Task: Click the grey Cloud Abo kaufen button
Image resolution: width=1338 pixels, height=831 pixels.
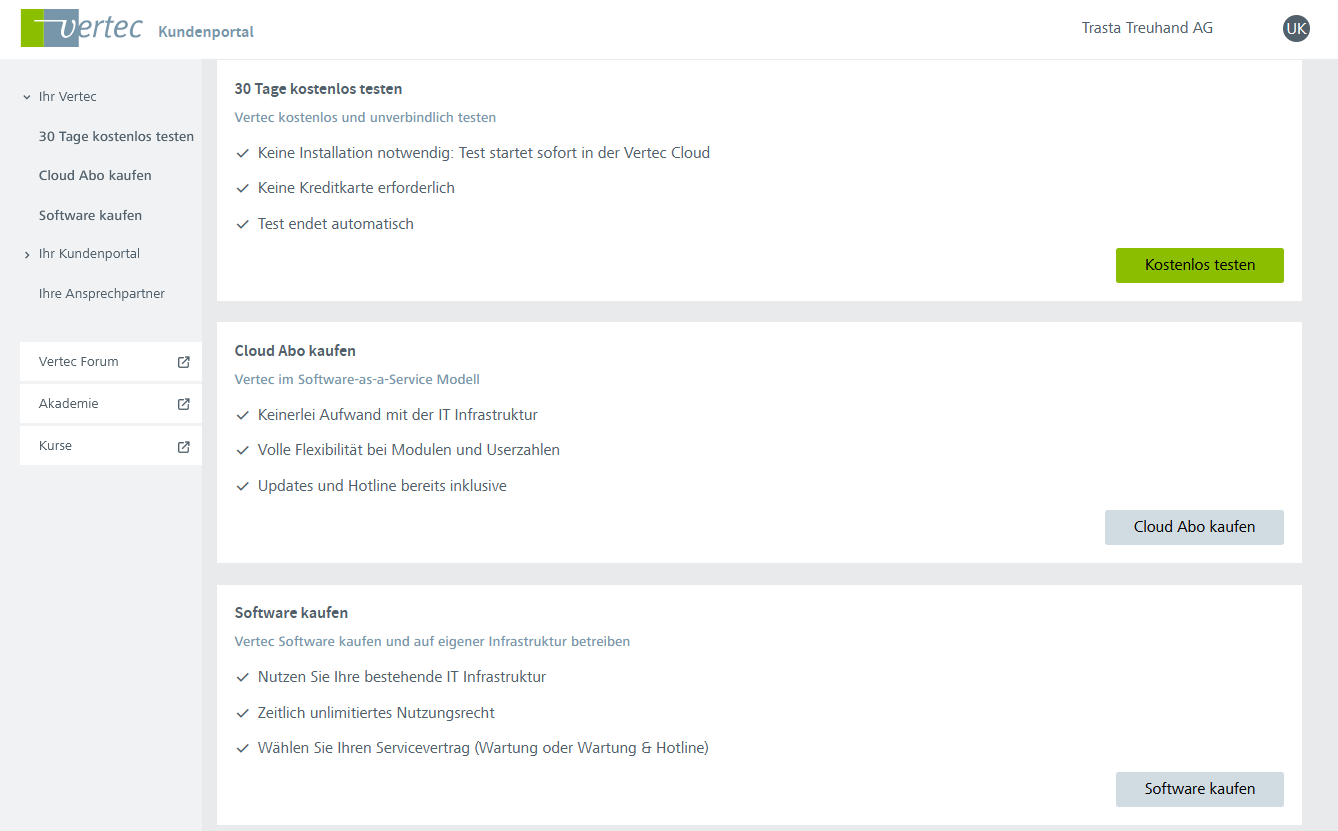Action: click(x=1194, y=527)
